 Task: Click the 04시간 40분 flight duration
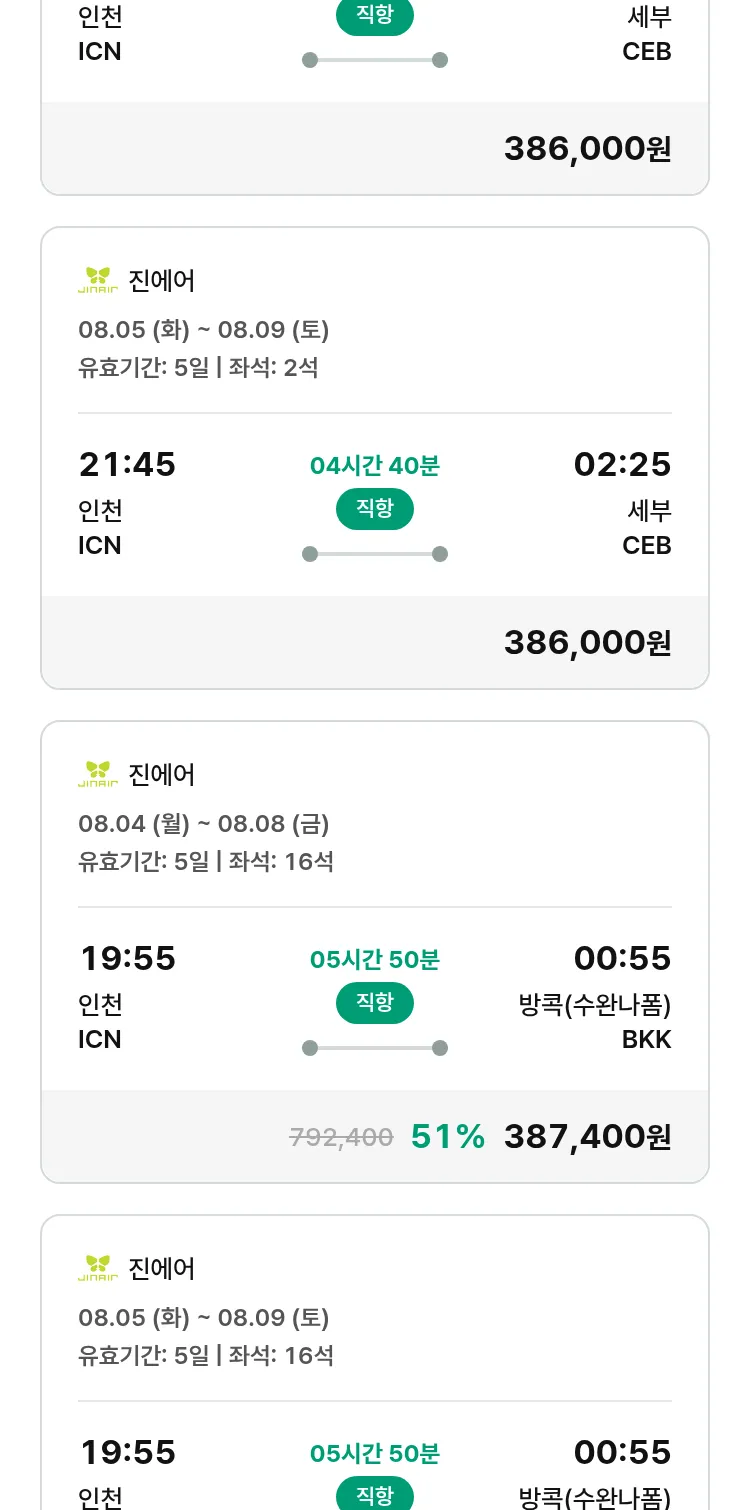click(375, 465)
